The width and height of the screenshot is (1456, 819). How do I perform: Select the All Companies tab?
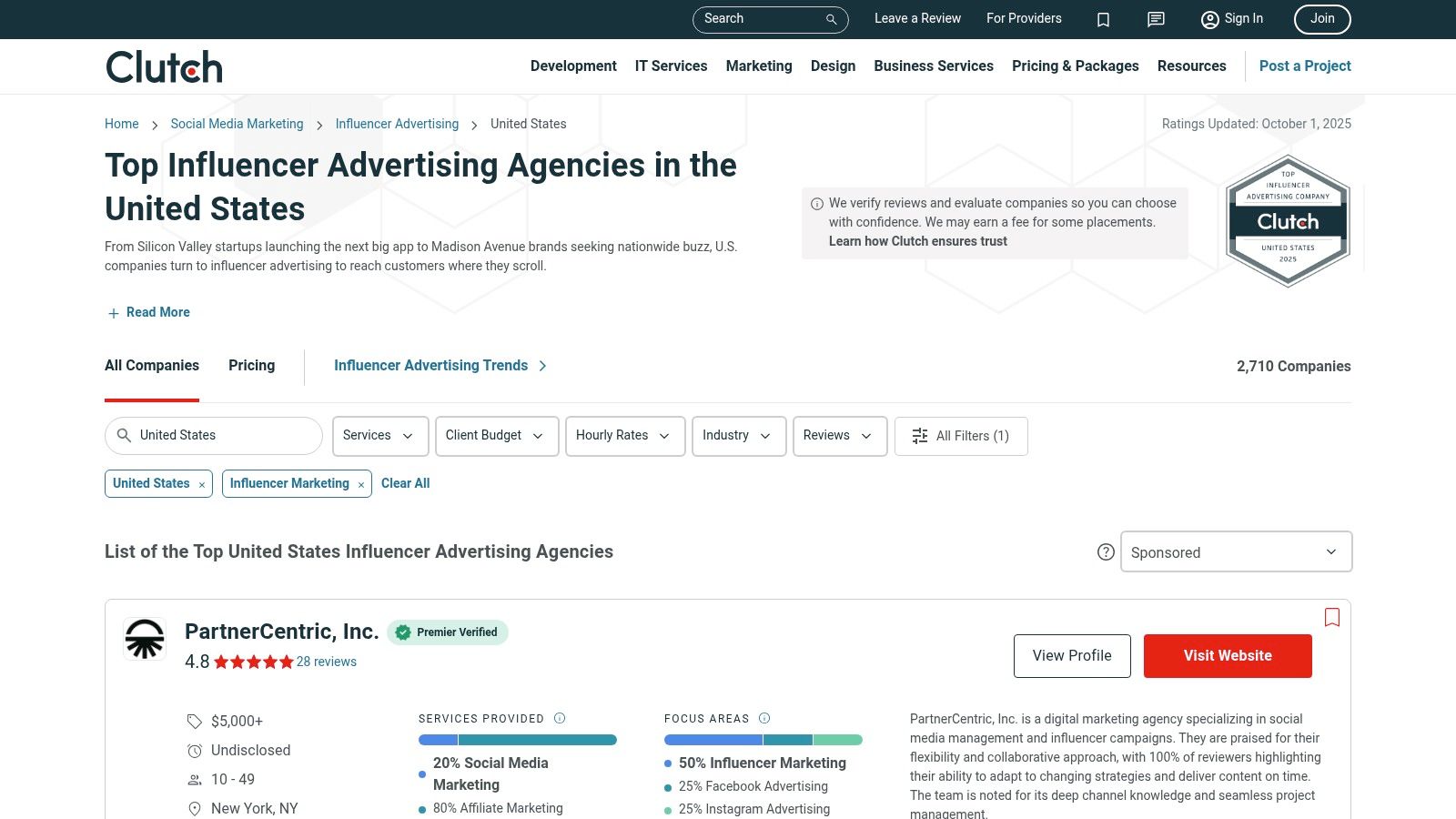[152, 366]
